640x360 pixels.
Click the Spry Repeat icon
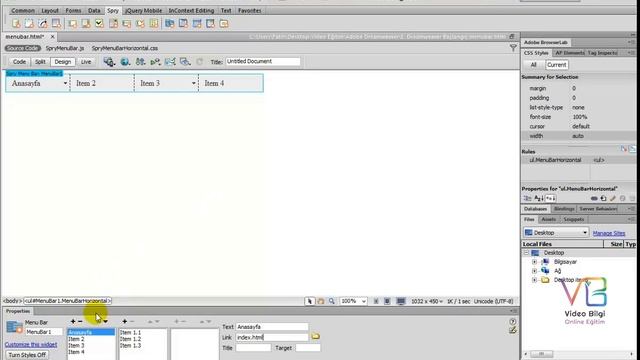point(43,24)
